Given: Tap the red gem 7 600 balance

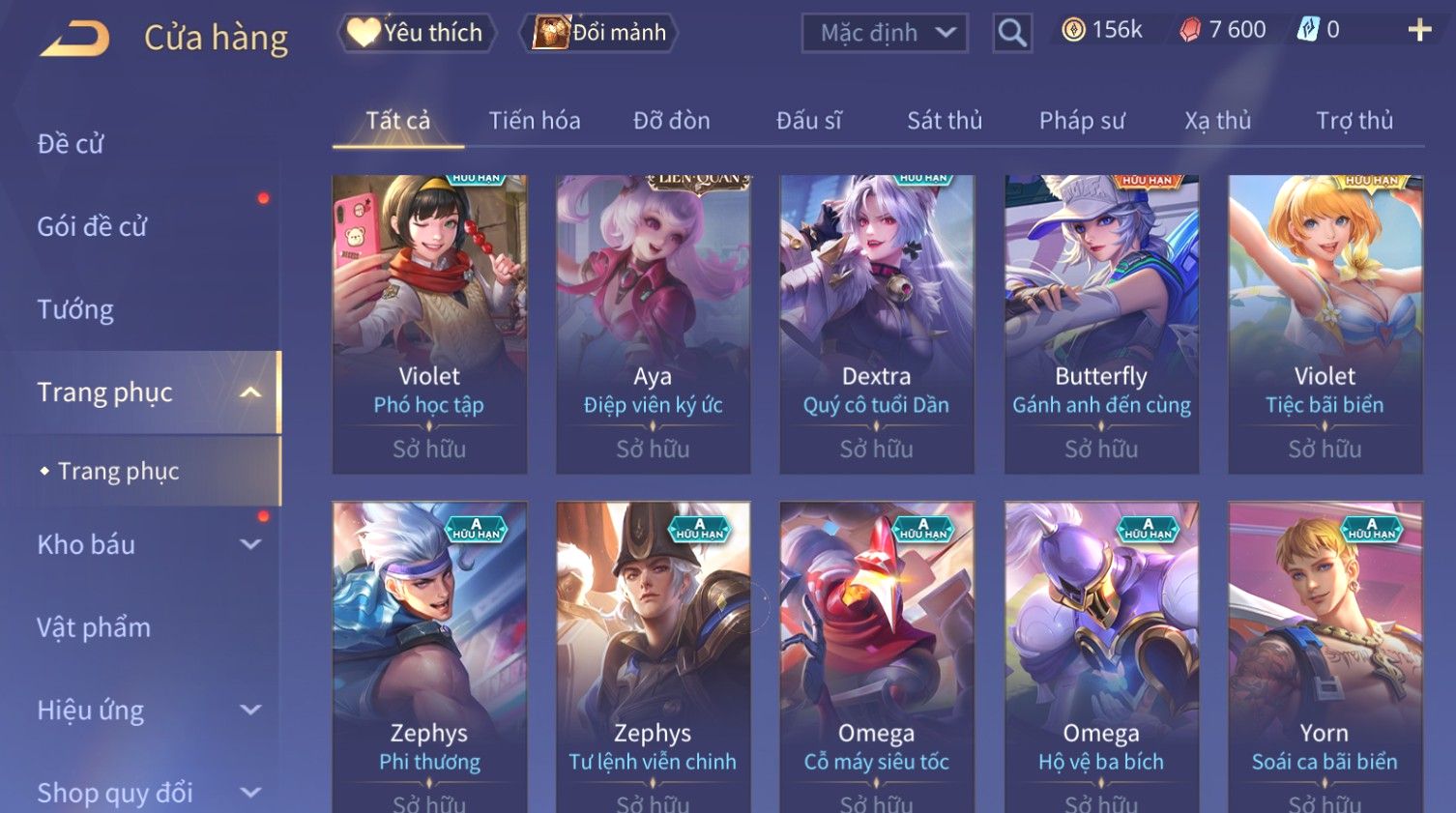Looking at the screenshot, I should [1222, 30].
